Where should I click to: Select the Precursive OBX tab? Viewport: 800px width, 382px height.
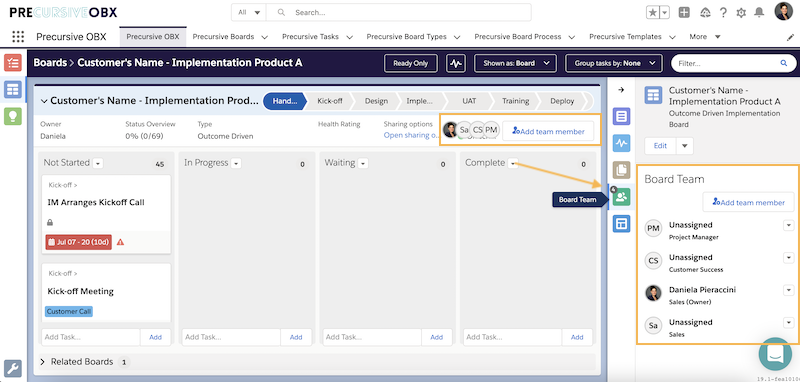[x=153, y=37]
